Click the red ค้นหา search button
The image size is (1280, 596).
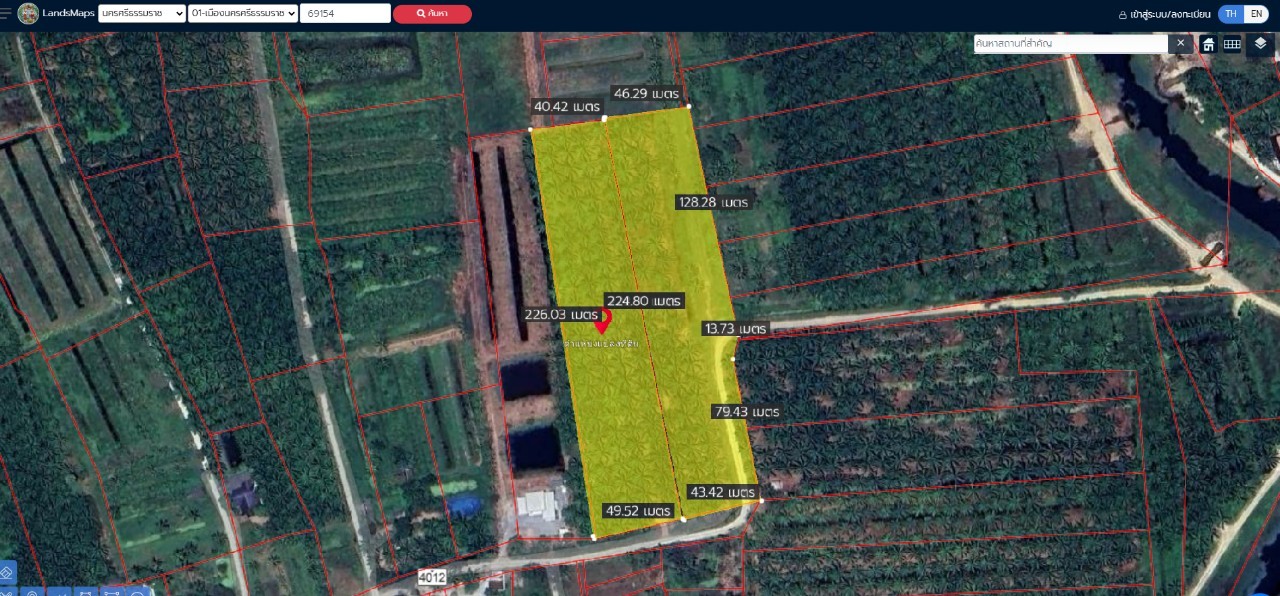pos(432,14)
